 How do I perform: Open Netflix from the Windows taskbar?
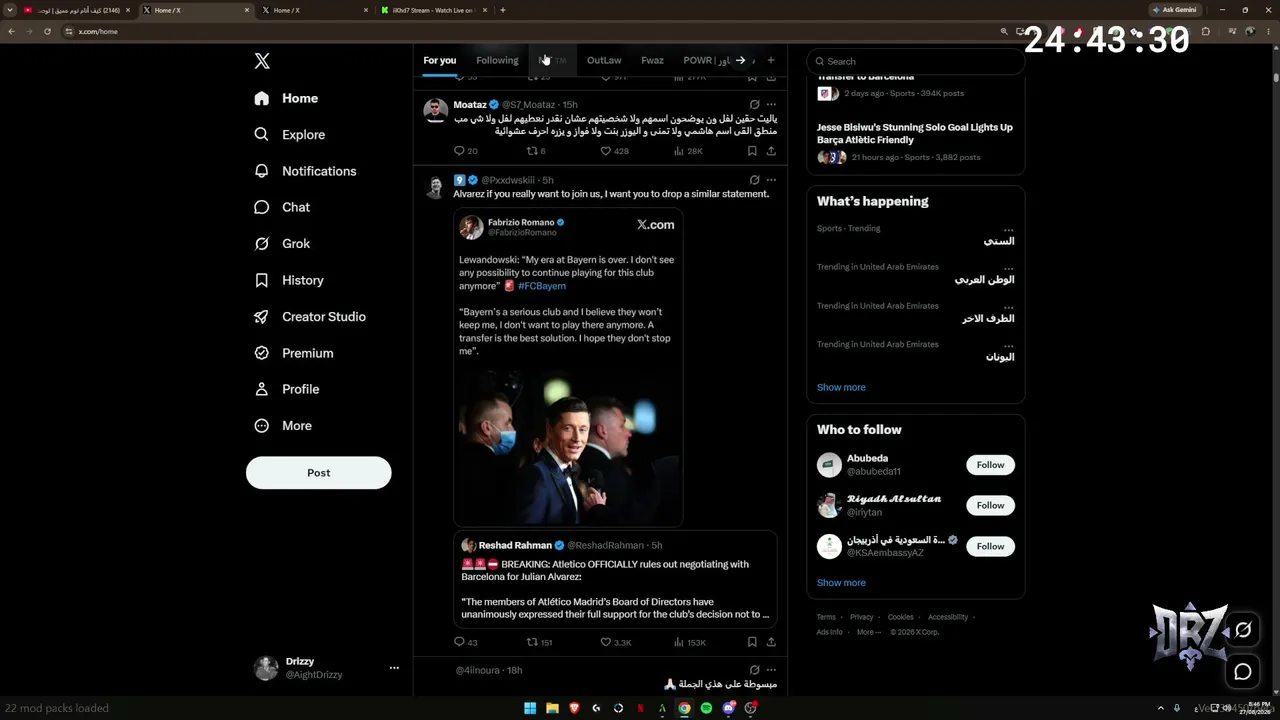coord(640,708)
